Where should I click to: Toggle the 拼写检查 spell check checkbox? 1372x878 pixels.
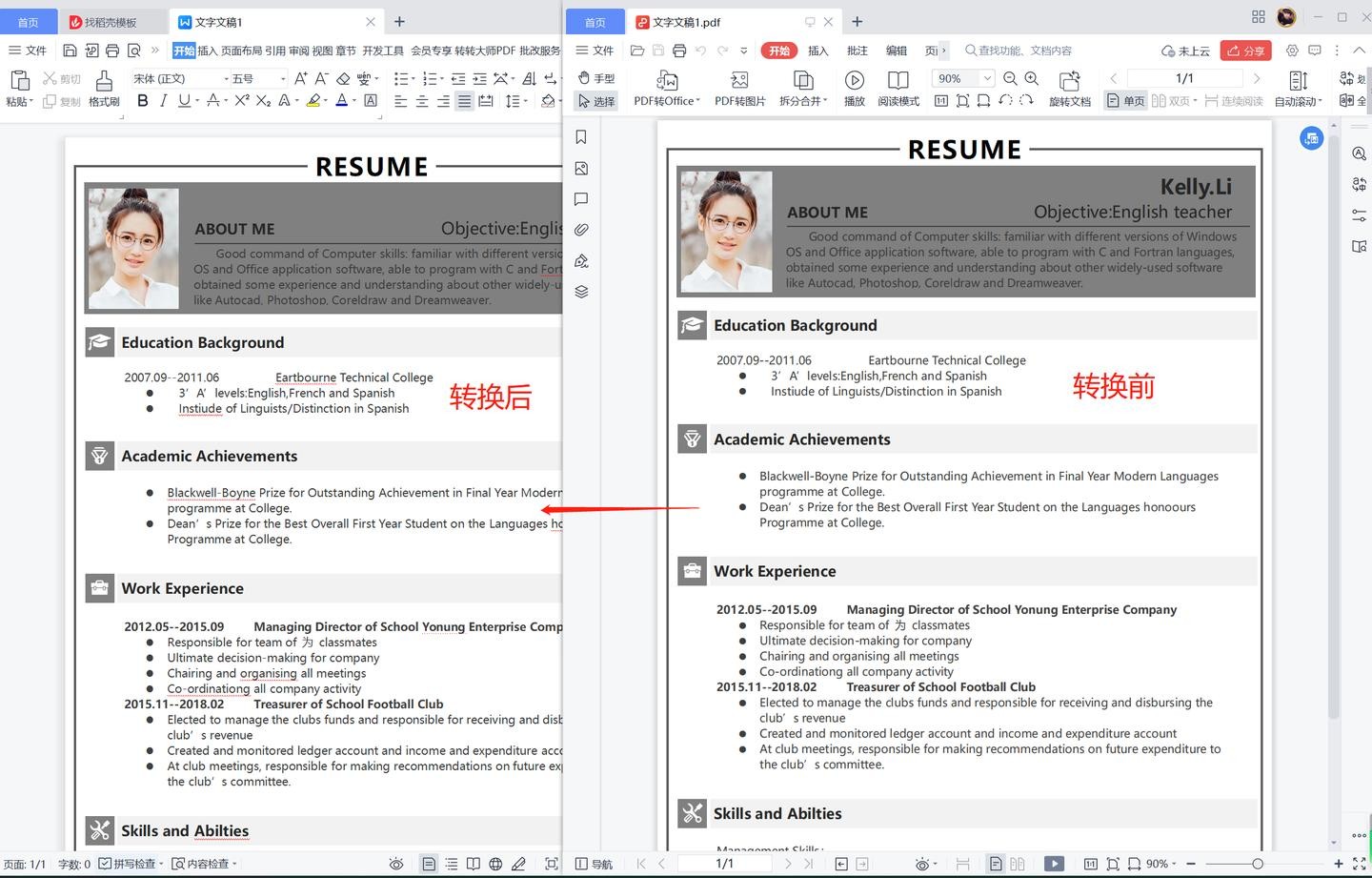point(106,864)
